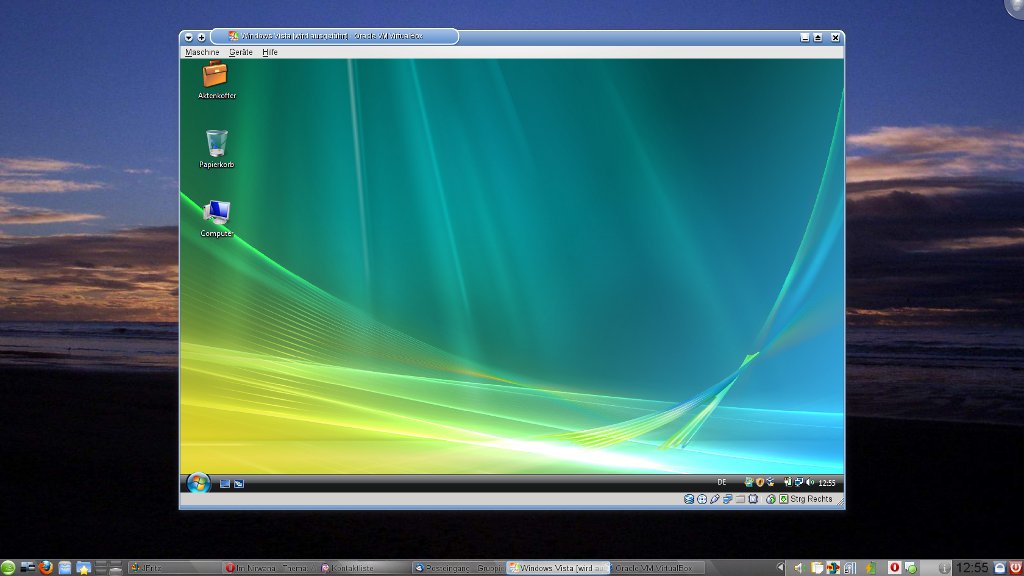Select the Computer desktop icon
This screenshot has width=1024, height=576.
tap(216, 218)
